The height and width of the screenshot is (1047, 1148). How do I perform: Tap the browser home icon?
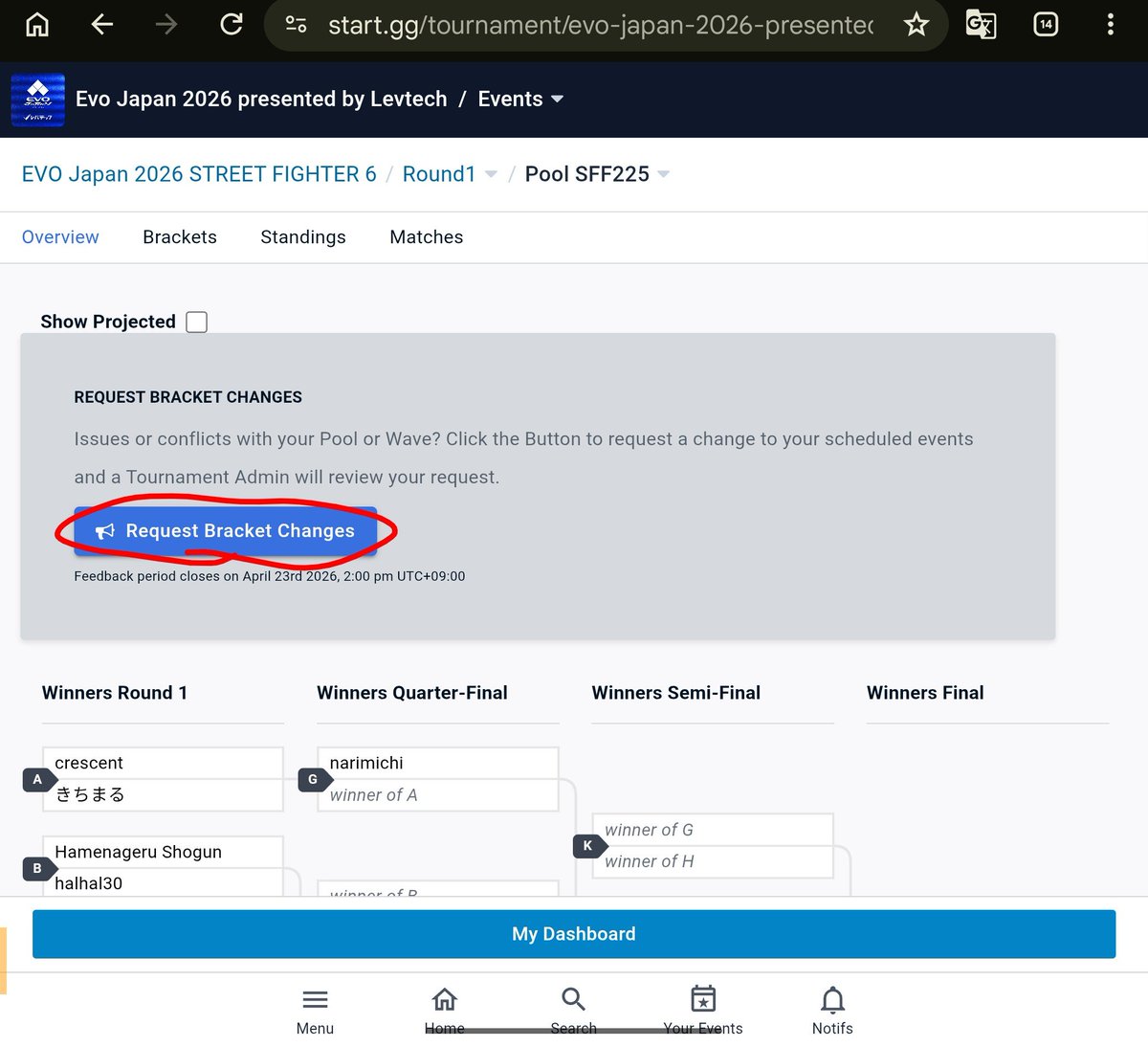tap(37, 24)
